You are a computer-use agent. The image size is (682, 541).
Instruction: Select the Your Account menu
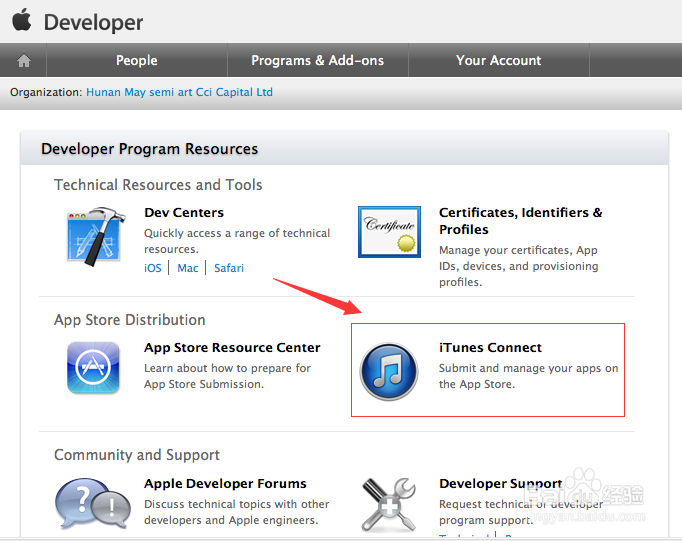(498, 60)
